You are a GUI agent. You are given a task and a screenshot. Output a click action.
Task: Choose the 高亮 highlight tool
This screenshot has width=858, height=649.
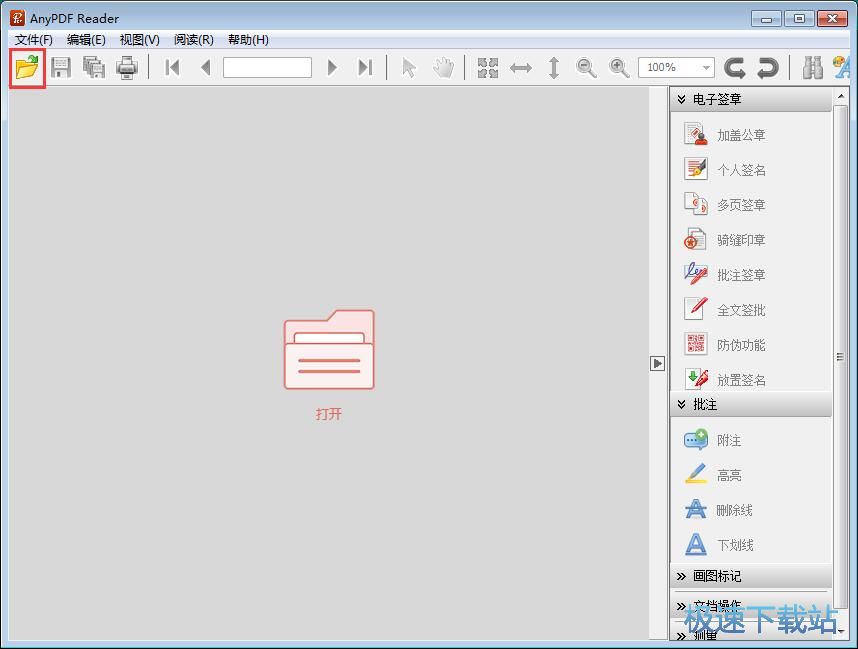(x=728, y=475)
